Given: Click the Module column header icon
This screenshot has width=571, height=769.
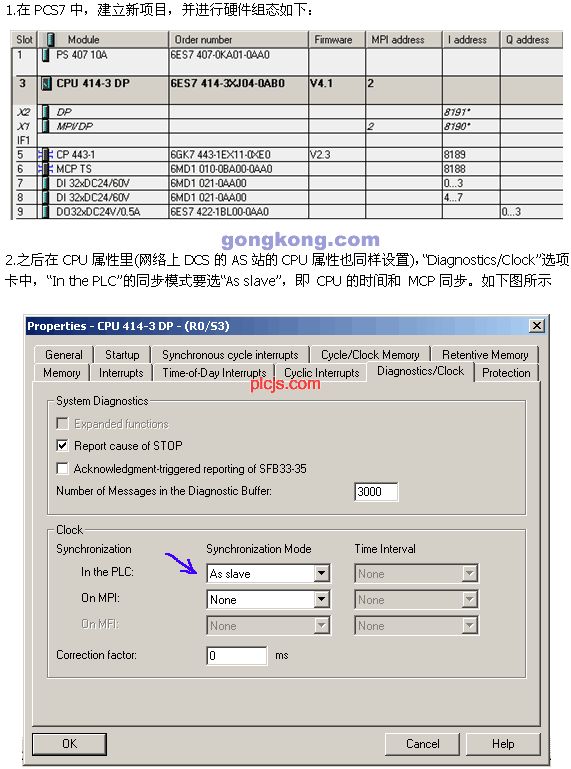Looking at the screenshot, I should [x=51, y=40].
